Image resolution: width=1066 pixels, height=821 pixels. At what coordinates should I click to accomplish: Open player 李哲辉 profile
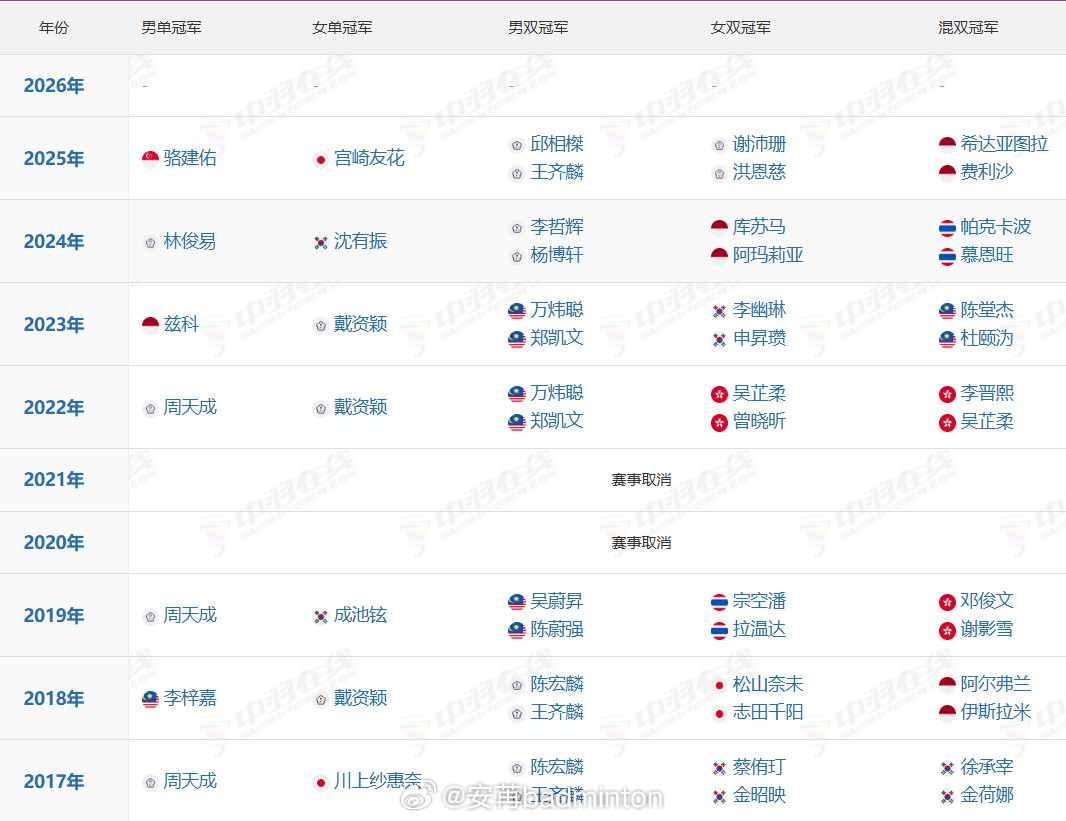[557, 226]
